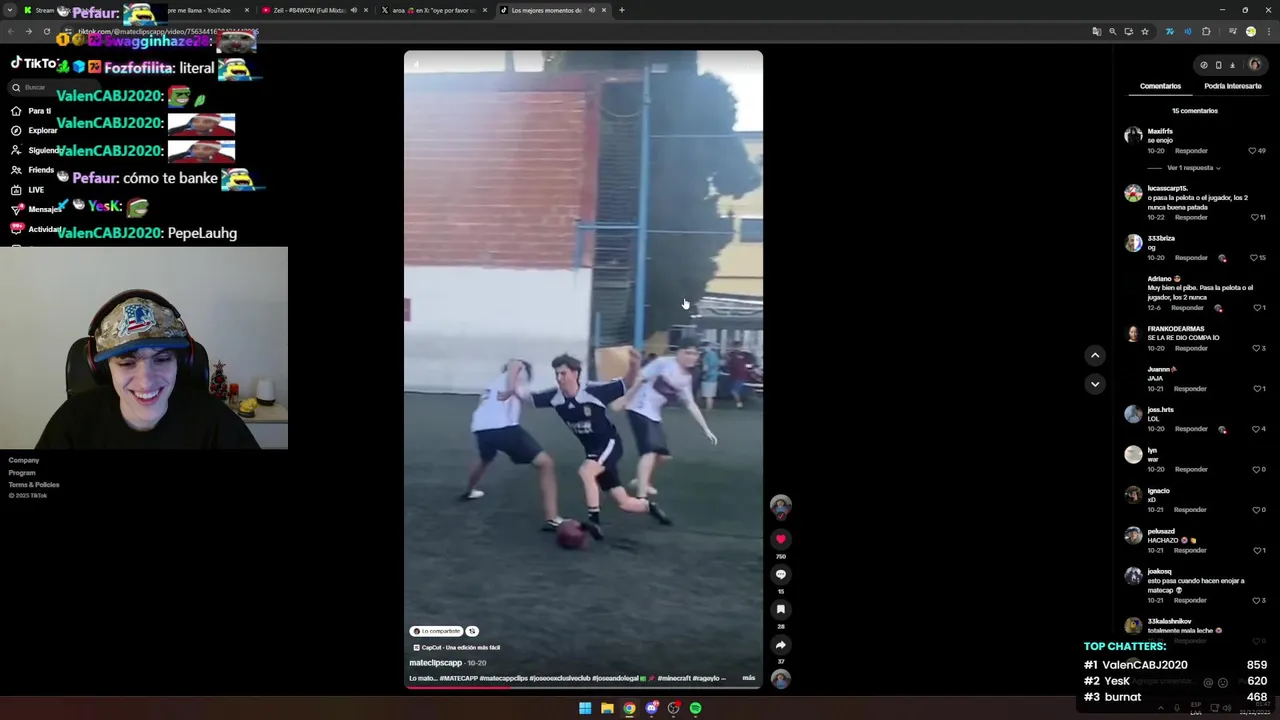Click the Terms & Policies footer link

pos(34,484)
